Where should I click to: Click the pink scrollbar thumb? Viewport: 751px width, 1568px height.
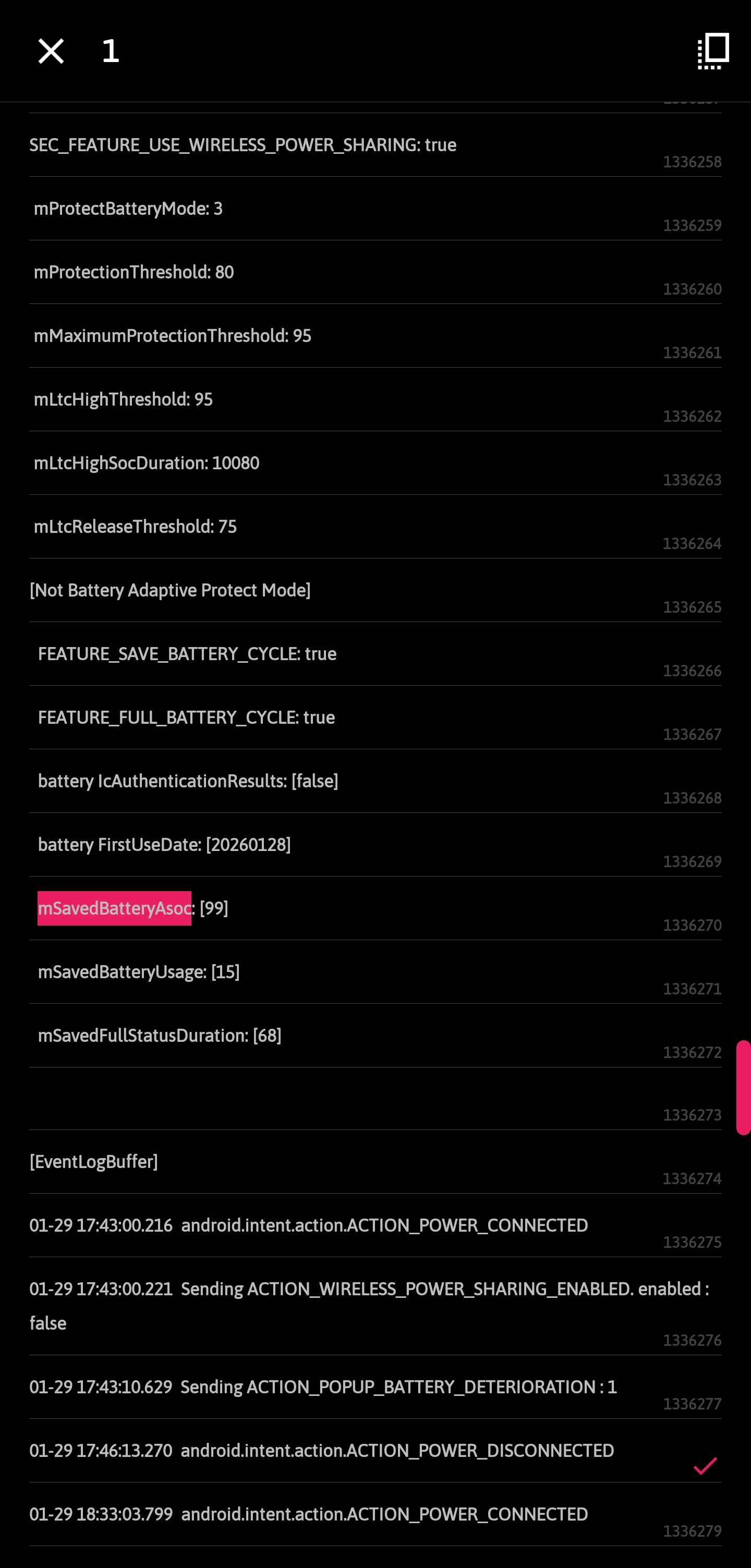click(743, 1087)
